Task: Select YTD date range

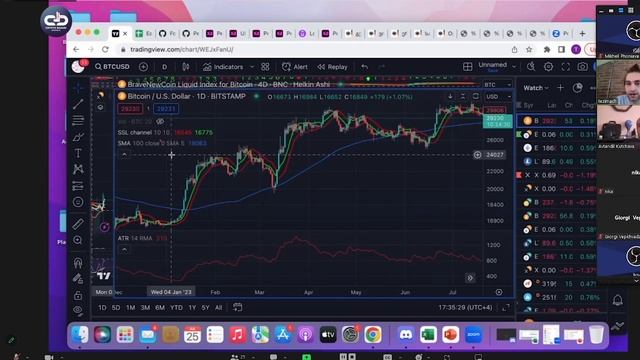Action: coord(176,307)
